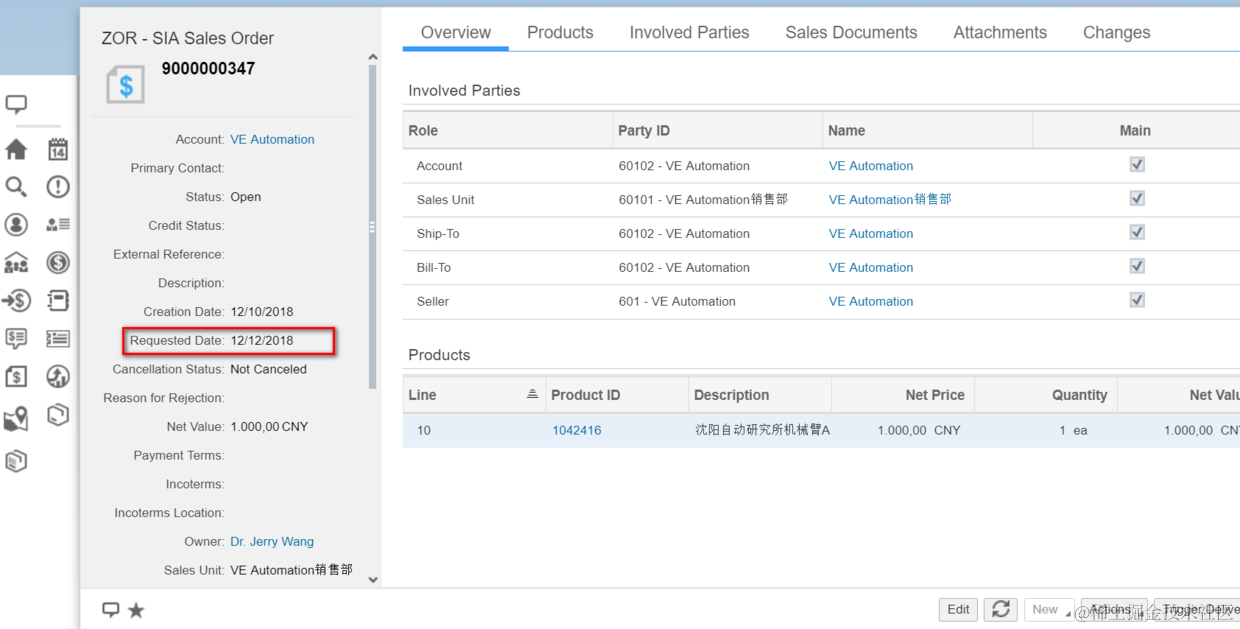
Task: Open the map with location pin icon
Action: coord(16,419)
